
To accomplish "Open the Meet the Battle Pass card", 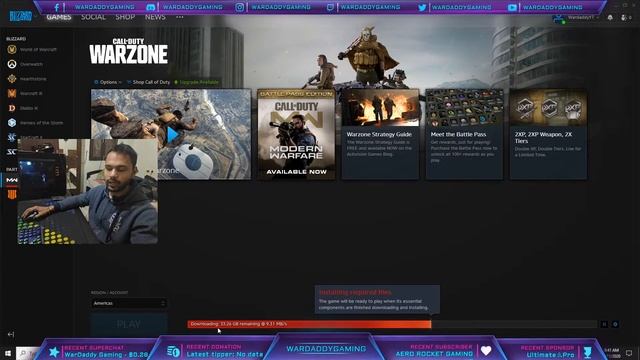I will pos(464,134).
